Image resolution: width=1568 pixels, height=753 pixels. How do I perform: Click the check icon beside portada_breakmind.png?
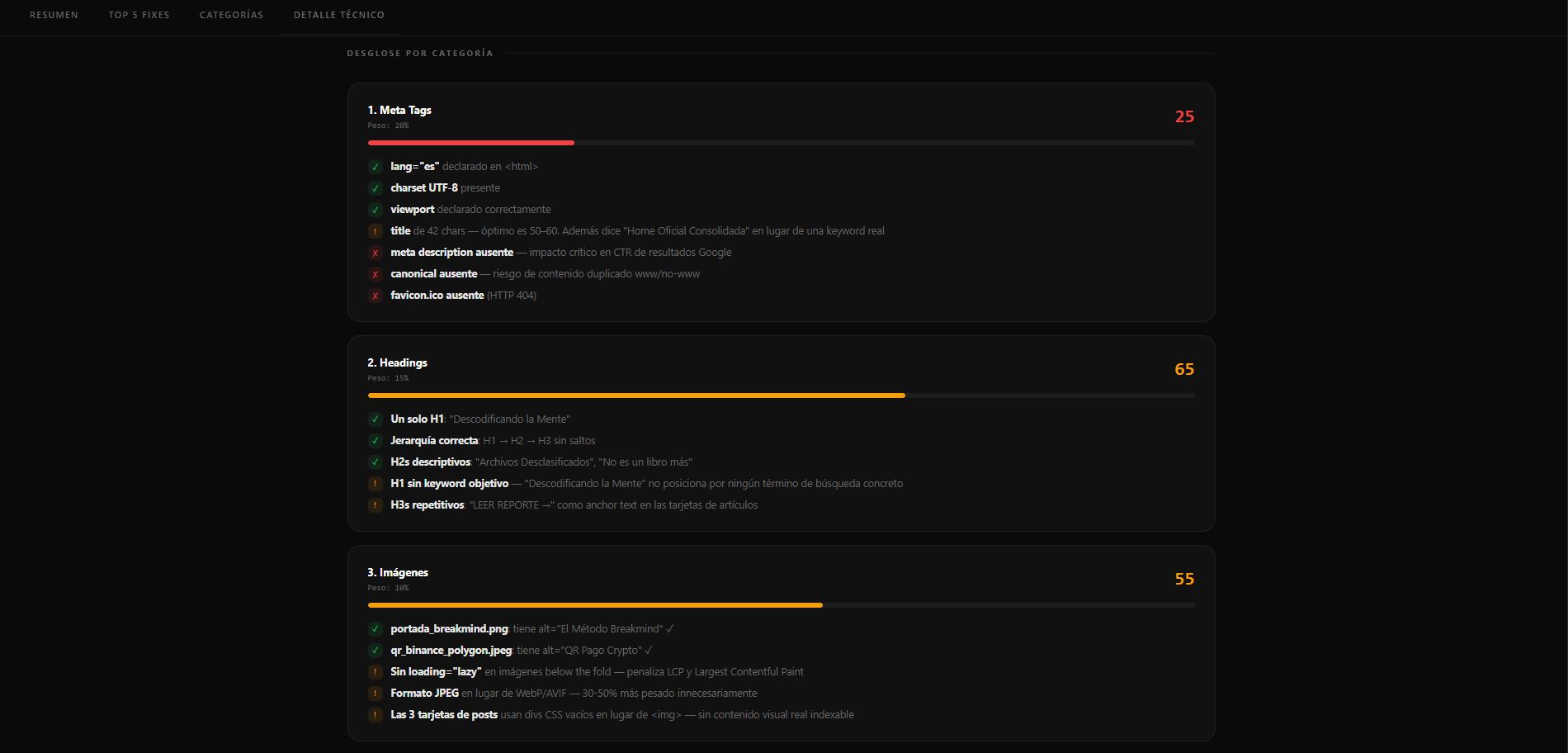[x=375, y=629]
